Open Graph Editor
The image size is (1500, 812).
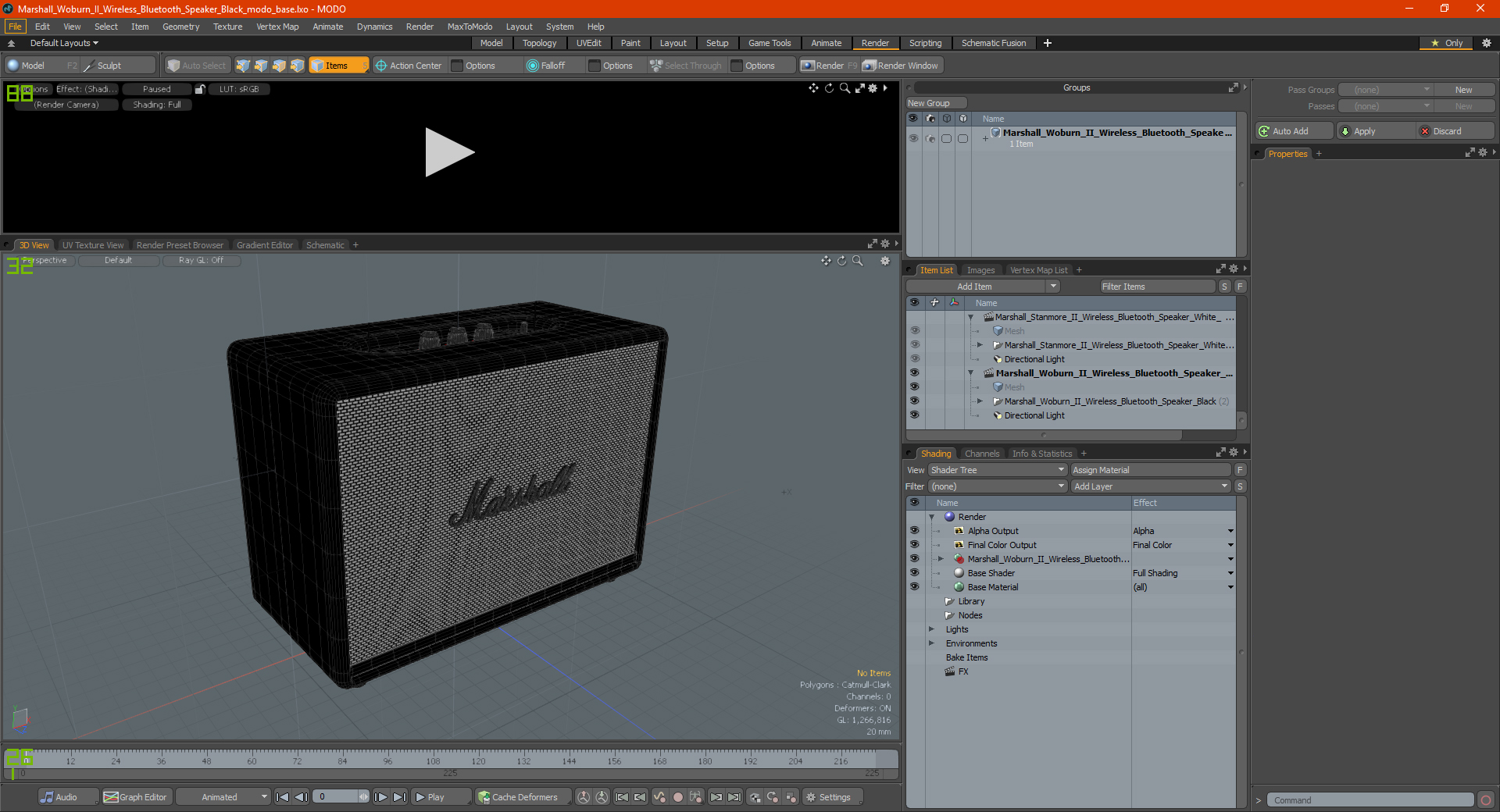(135, 797)
